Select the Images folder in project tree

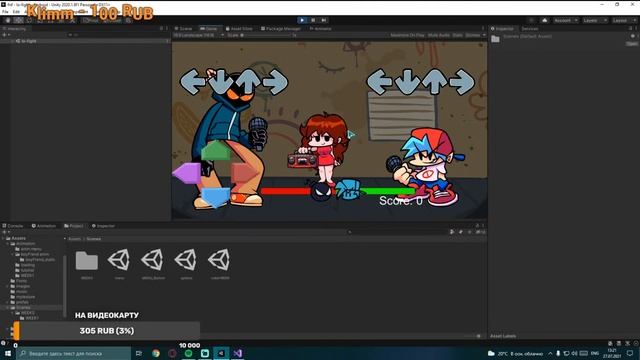click(20, 286)
